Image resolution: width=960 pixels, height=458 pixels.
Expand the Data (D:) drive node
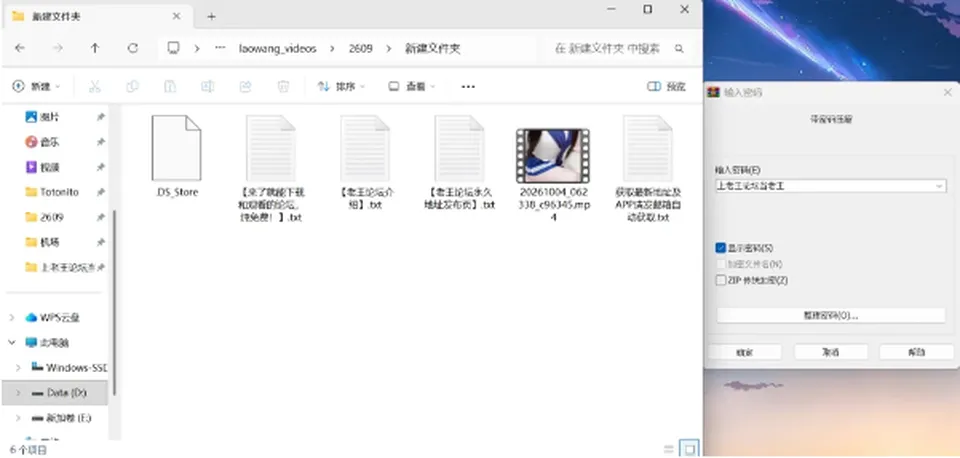19,392
